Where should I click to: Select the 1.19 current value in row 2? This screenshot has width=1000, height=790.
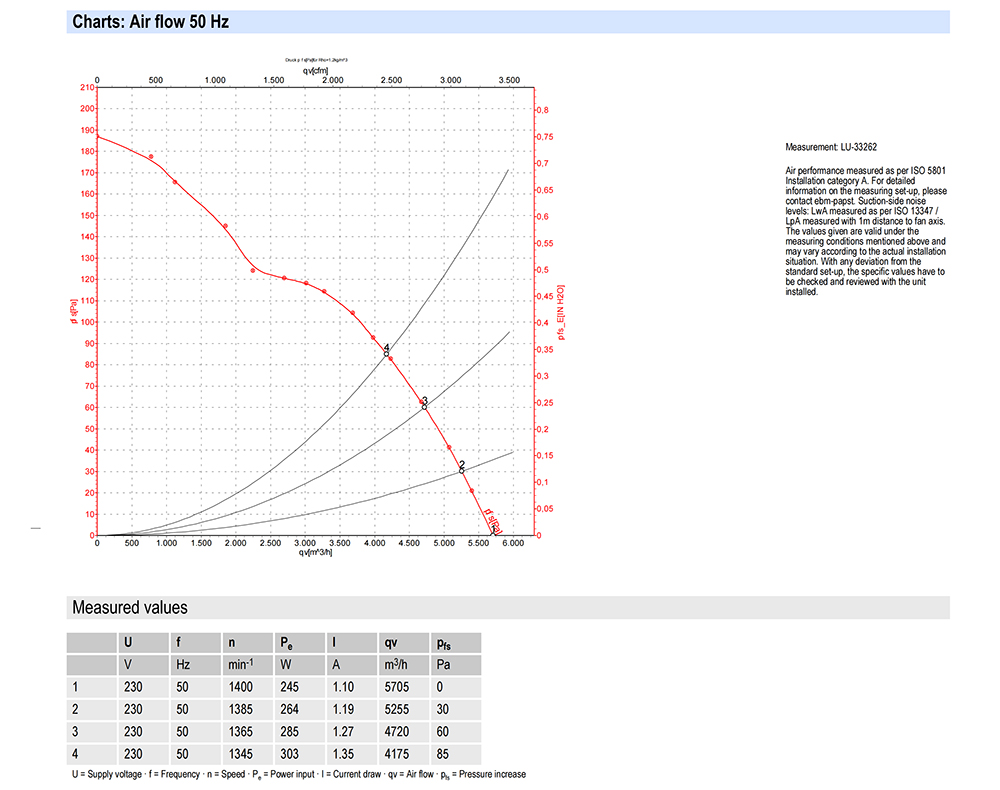[x=343, y=709]
